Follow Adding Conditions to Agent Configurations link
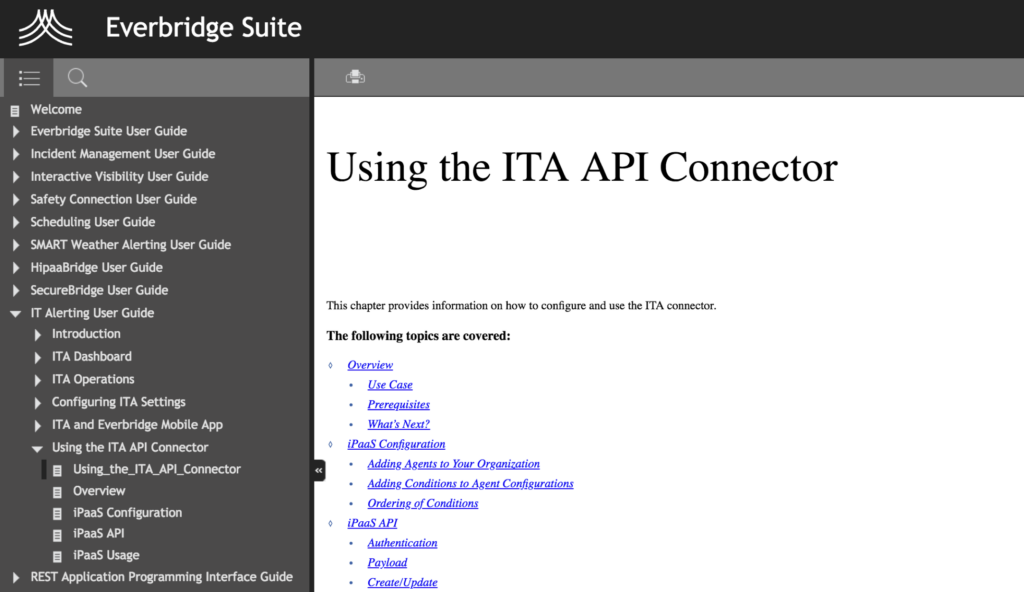This screenshot has width=1024, height=592. (x=470, y=483)
